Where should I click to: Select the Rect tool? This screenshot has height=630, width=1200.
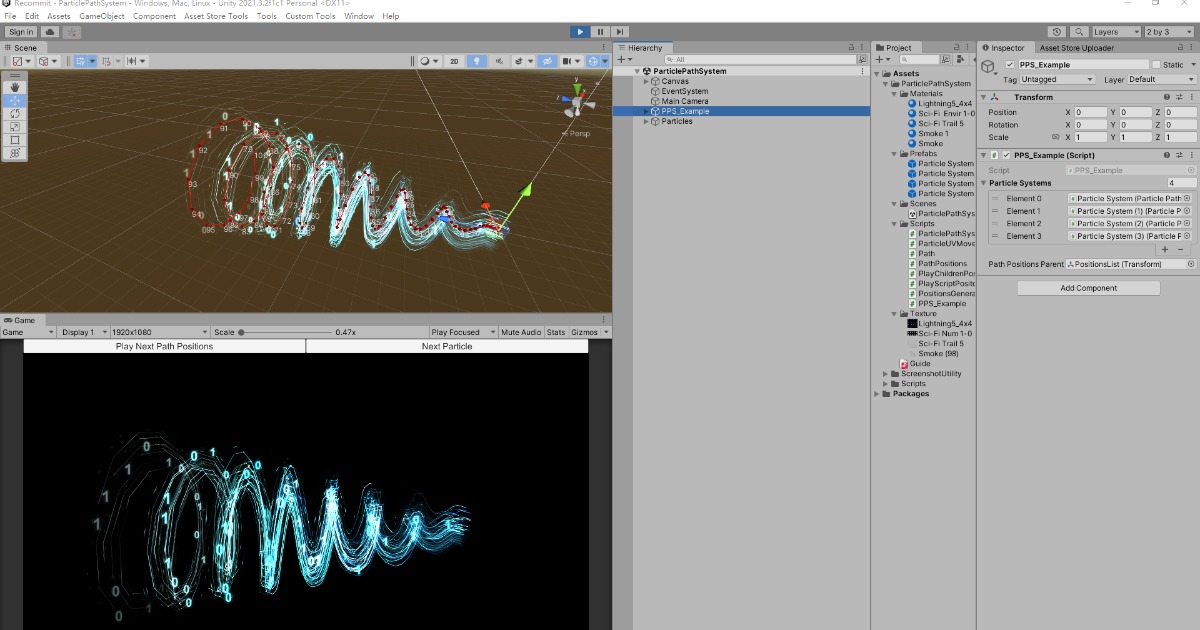point(17,138)
